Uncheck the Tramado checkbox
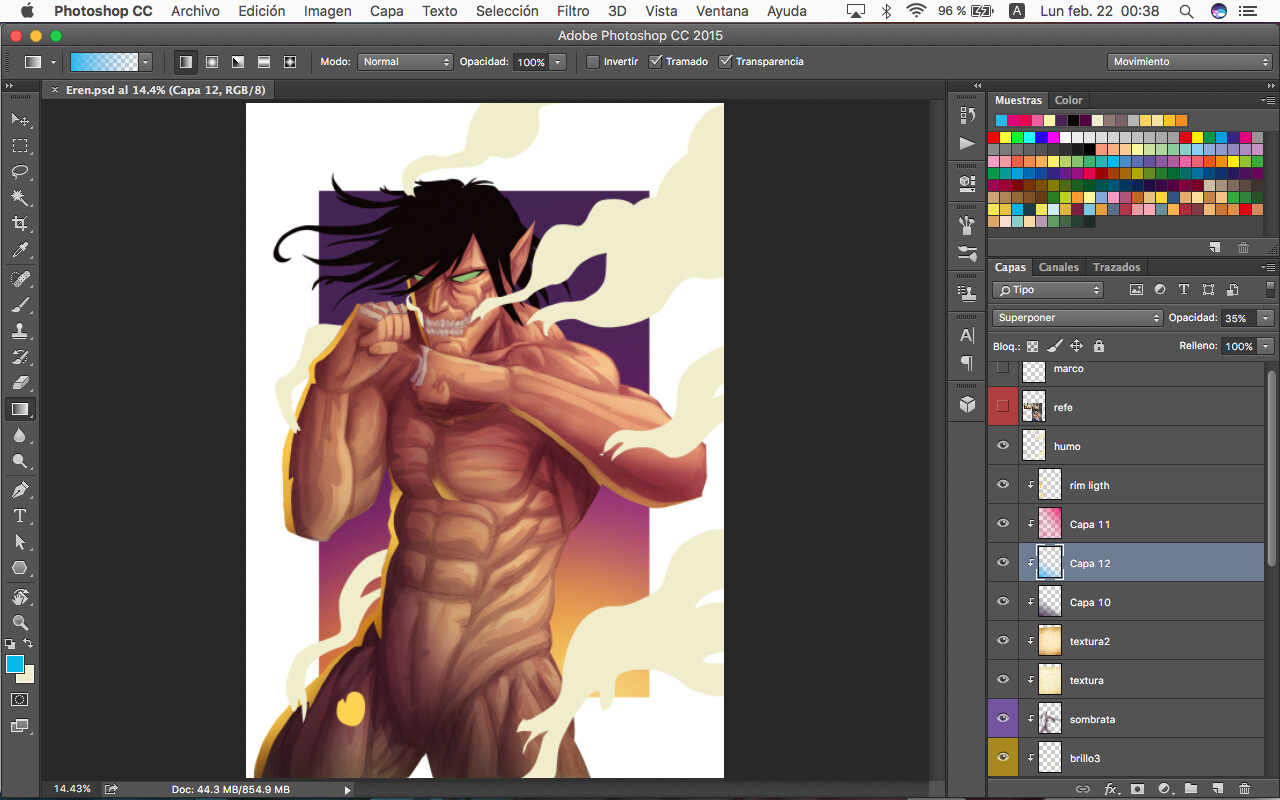Screen dimensions: 1280x800 point(655,61)
